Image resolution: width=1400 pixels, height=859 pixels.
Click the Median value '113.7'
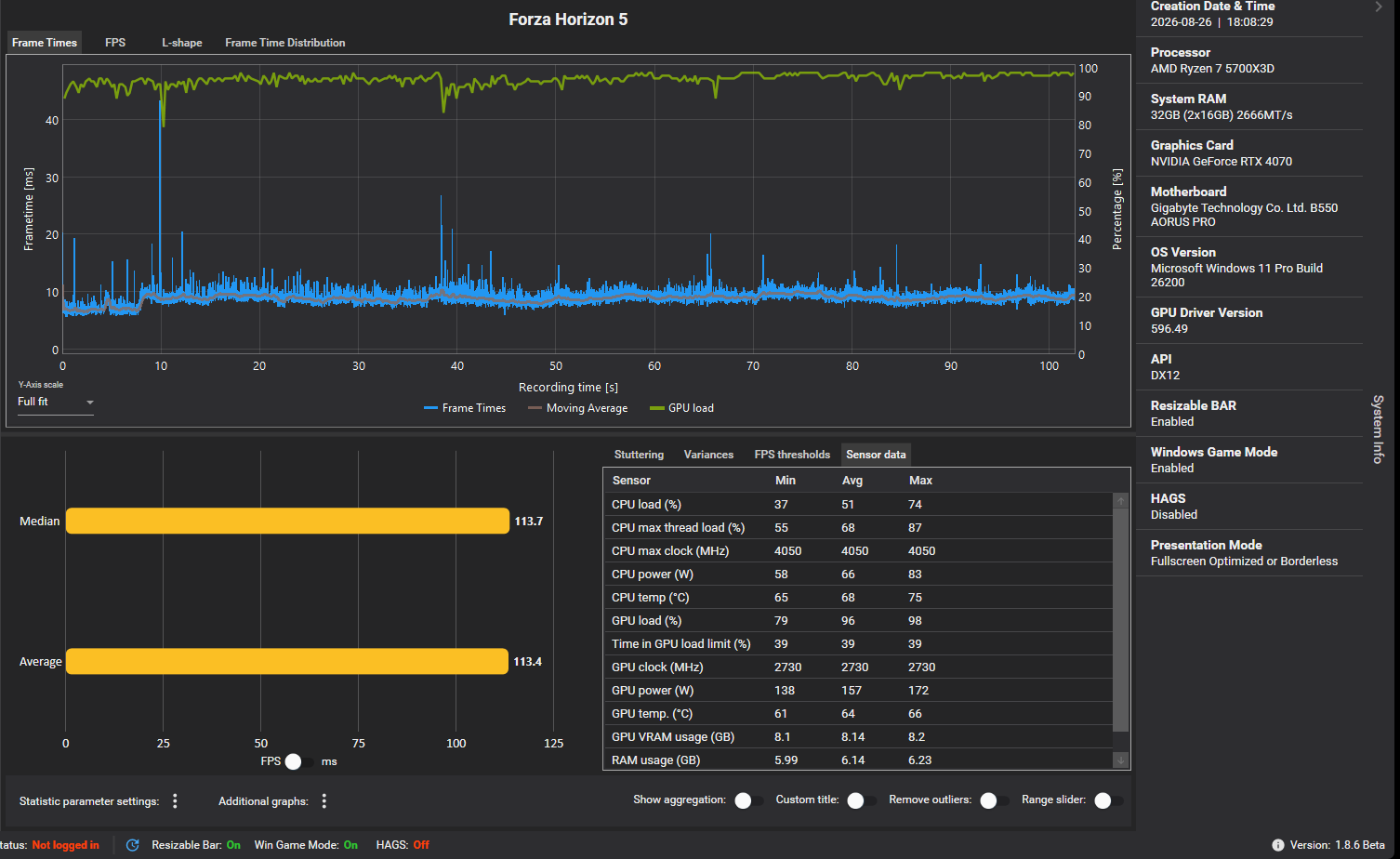(x=528, y=522)
